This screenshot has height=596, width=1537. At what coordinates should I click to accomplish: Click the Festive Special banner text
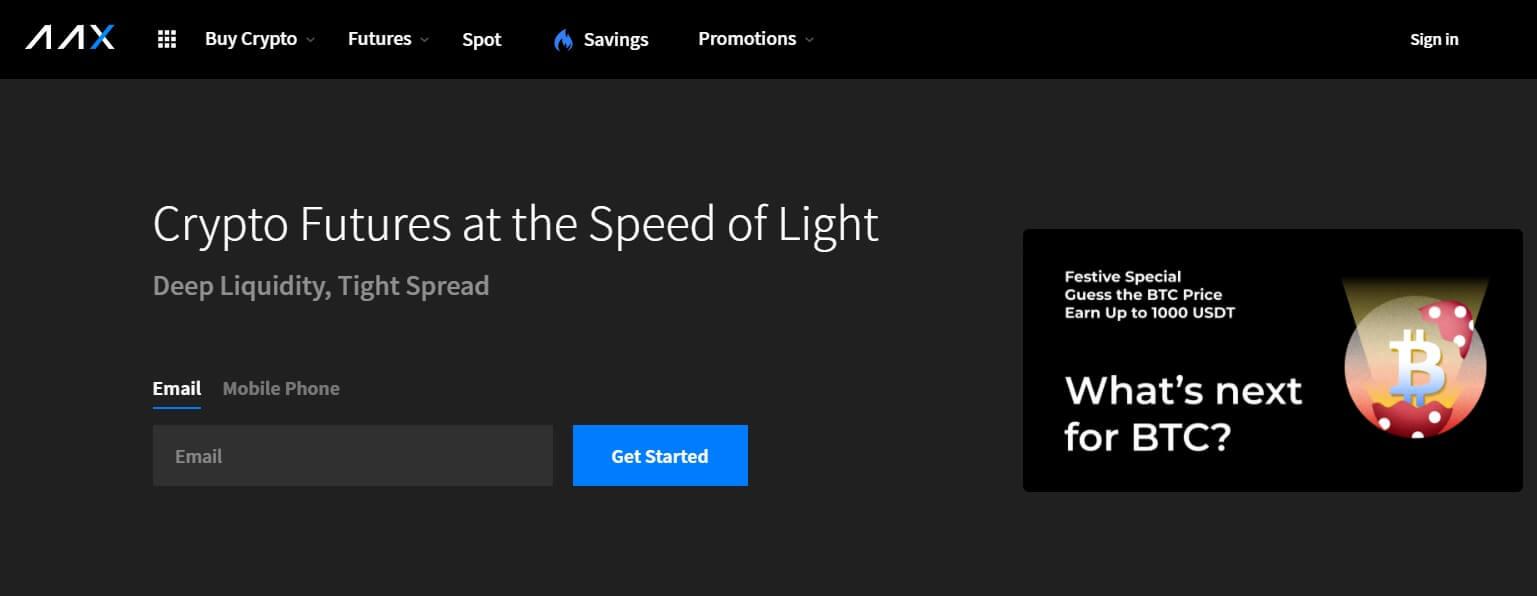[x=1150, y=295]
